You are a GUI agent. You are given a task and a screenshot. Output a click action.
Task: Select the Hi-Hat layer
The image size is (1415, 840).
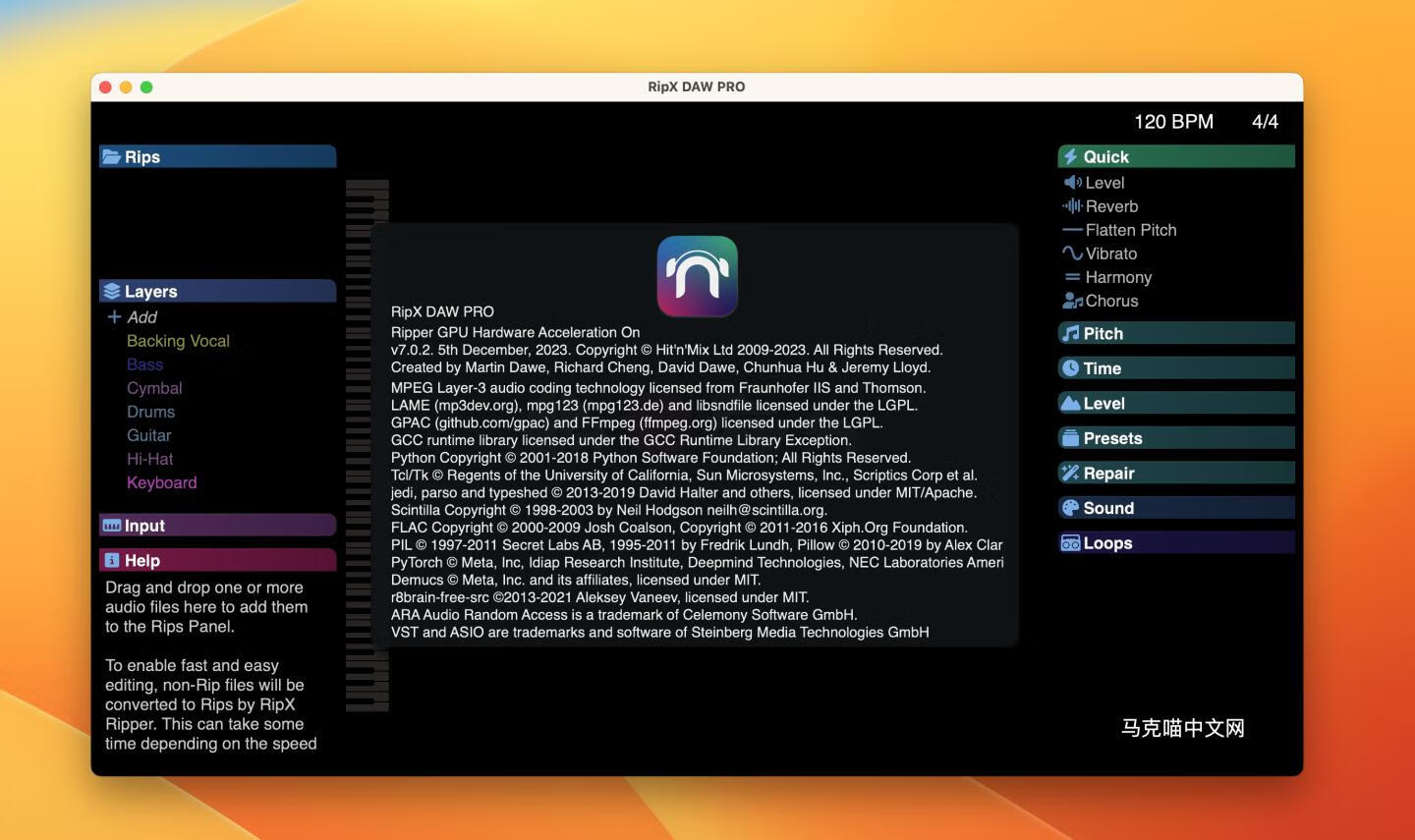pyautogui.click(x=149, y=459)
